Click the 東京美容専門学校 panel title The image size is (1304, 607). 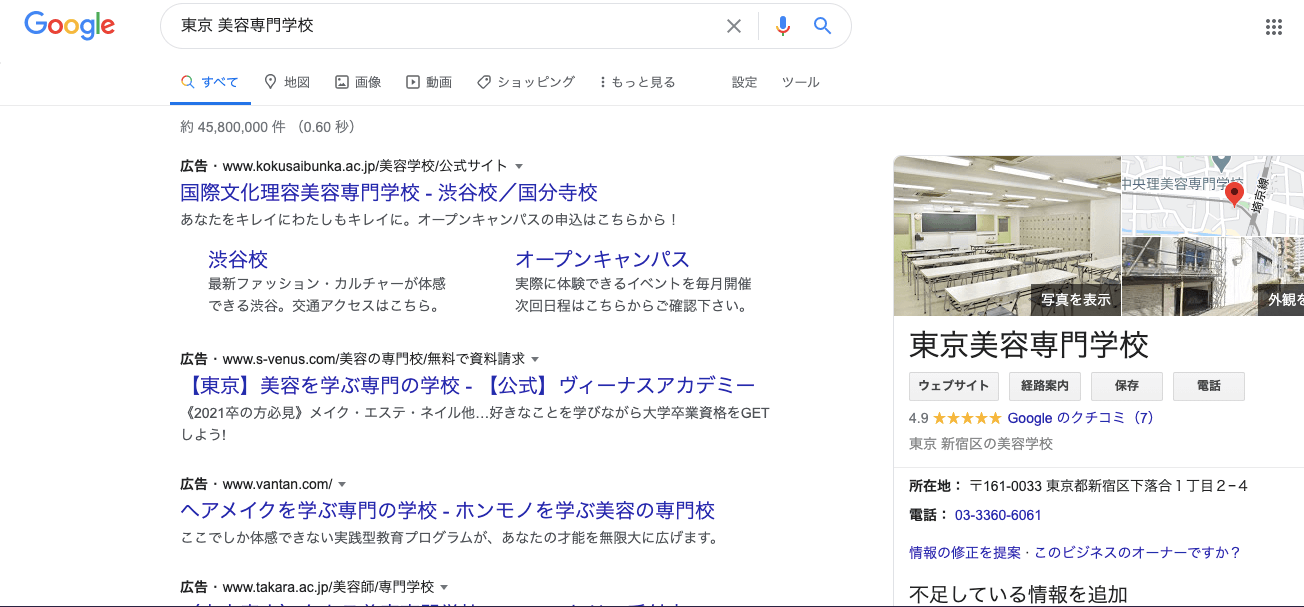pos(1029,344)
